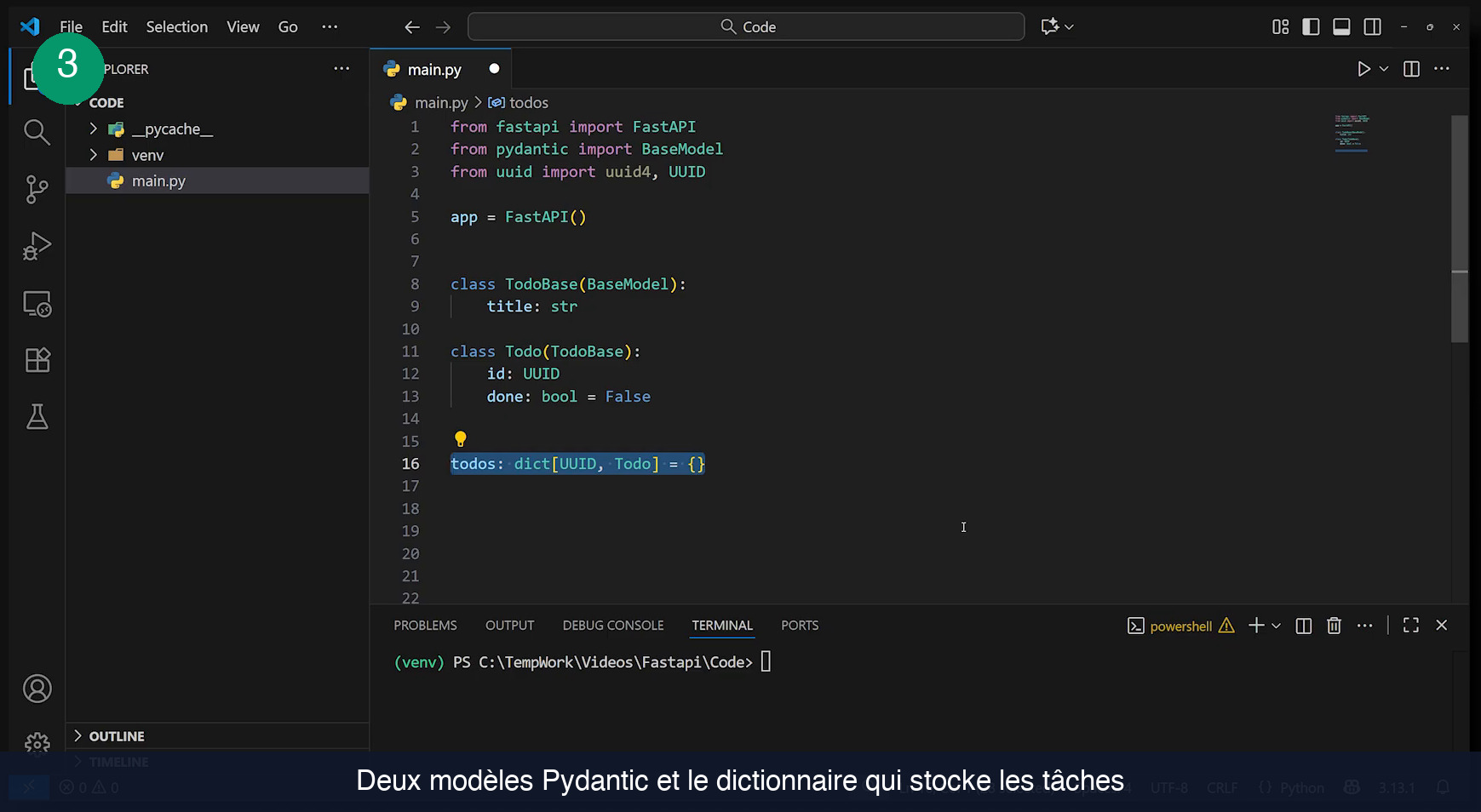
Task: Open the Source Control view
Action: 37,189
